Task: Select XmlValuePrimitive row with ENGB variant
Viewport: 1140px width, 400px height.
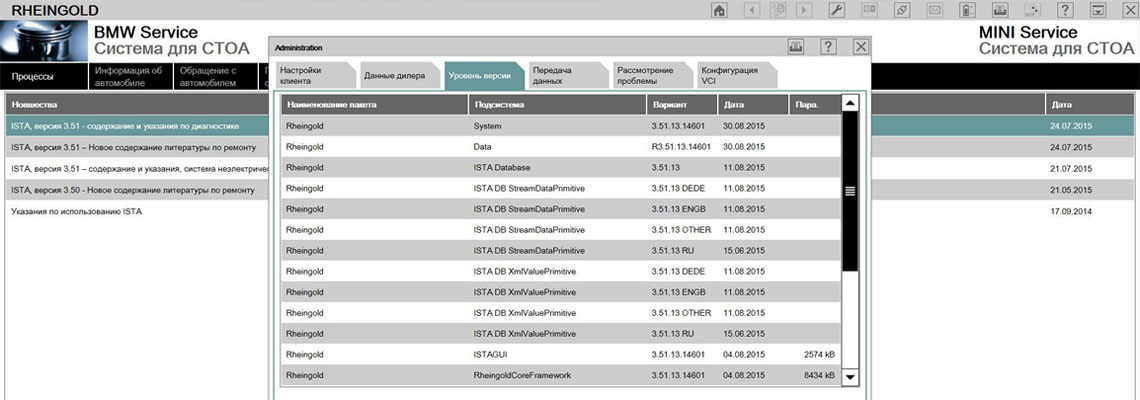Action: (561, 292)
